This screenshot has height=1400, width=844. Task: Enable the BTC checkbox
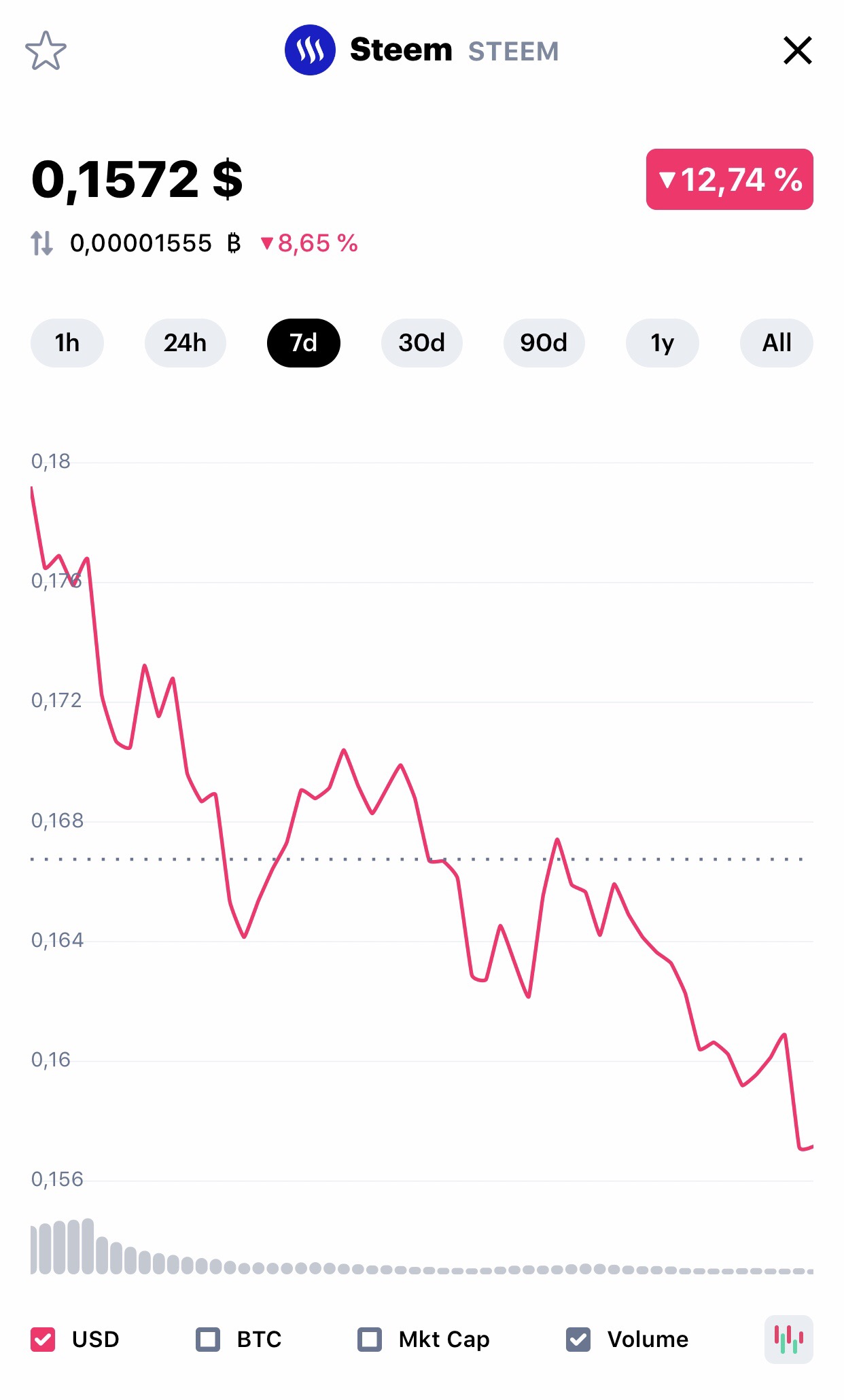(208, 1339)
